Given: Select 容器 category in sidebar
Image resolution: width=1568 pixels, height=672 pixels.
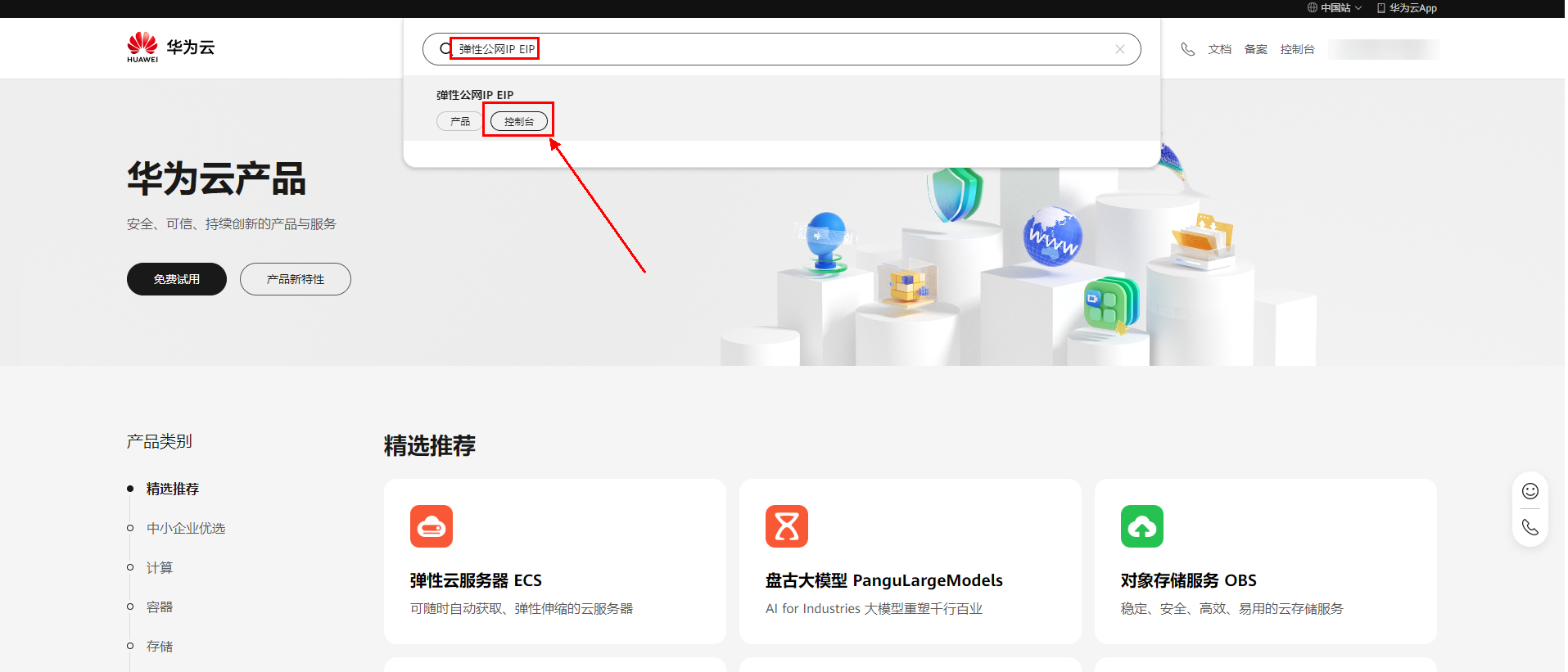Looking at the screenshot, I should (160, 607).
